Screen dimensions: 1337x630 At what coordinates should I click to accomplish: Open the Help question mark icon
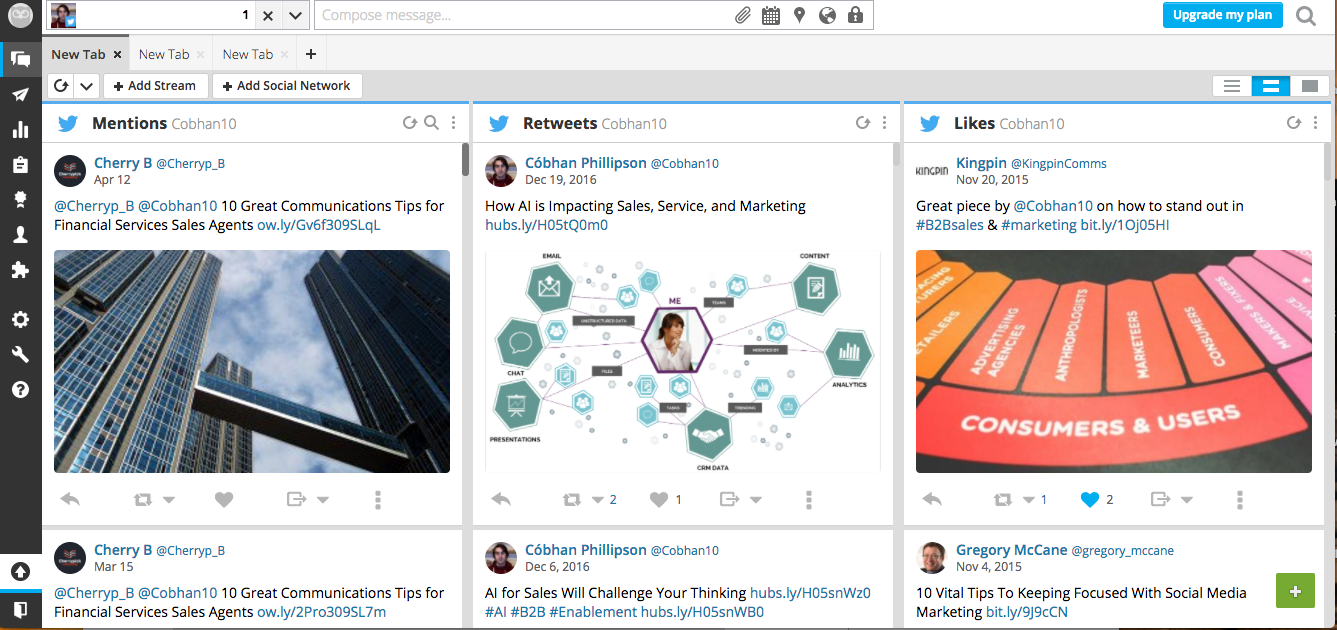20,389
